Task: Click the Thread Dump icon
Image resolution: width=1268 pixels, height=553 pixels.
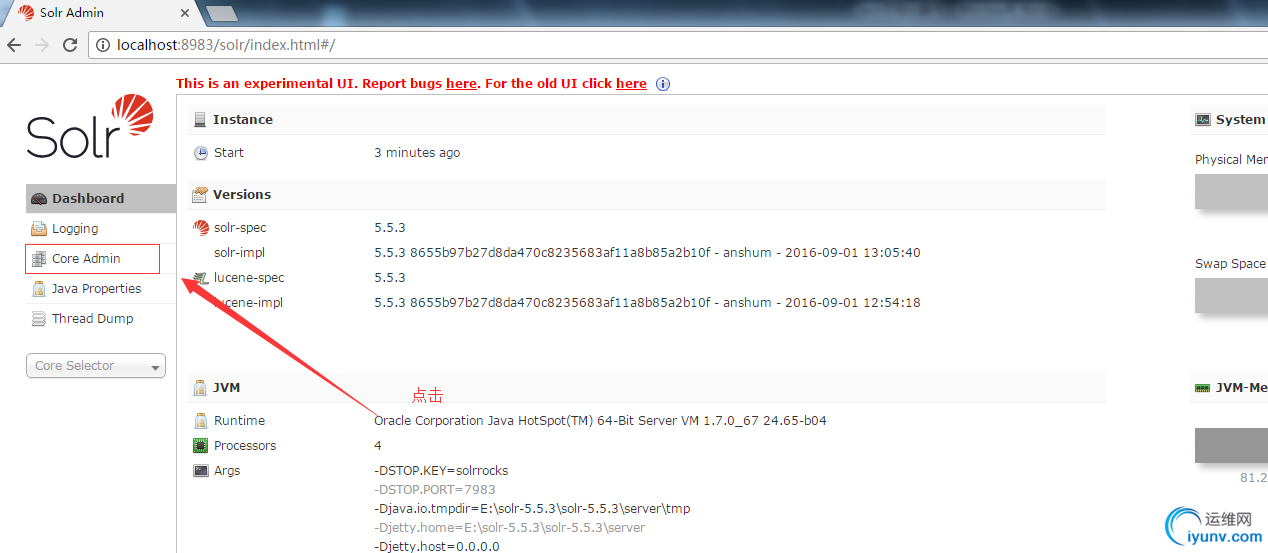Action: 39,319
